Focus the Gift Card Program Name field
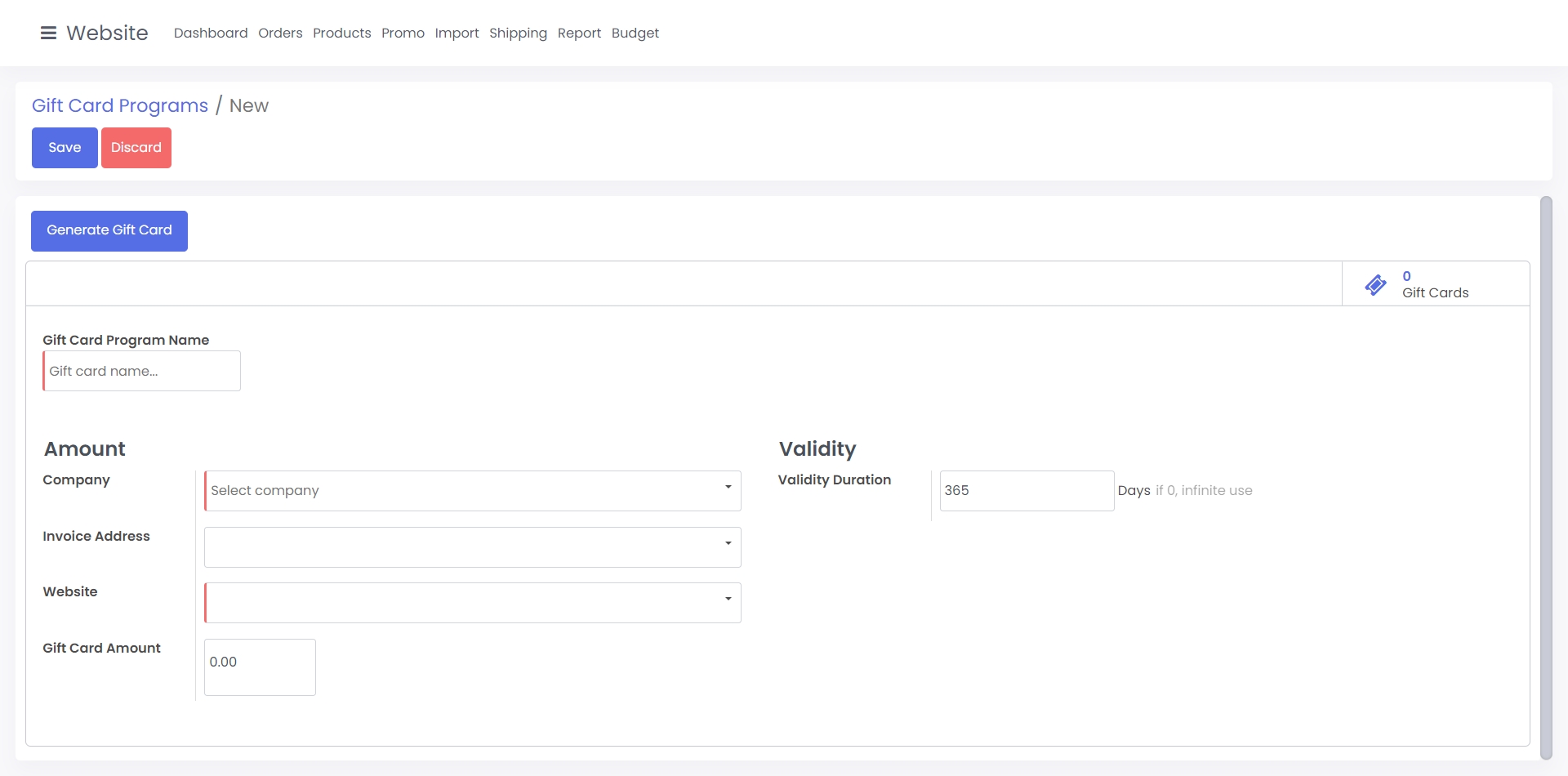The width and height of the screenshot is (1568, 776). pos(142,371)
